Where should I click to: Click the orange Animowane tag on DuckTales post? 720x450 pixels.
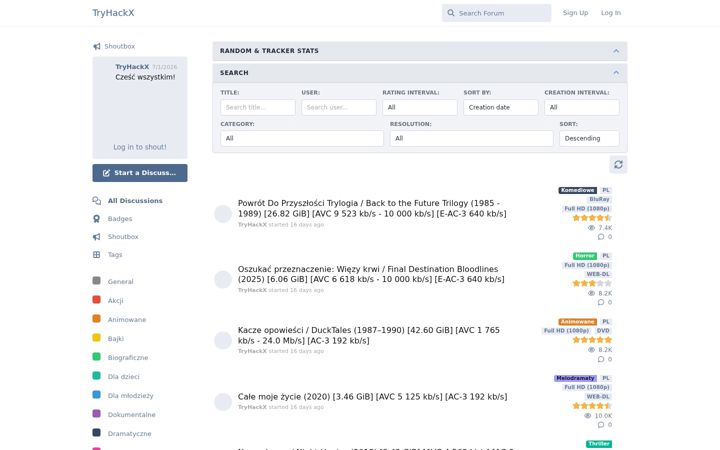pyautogui.click(x=578, y=322)
